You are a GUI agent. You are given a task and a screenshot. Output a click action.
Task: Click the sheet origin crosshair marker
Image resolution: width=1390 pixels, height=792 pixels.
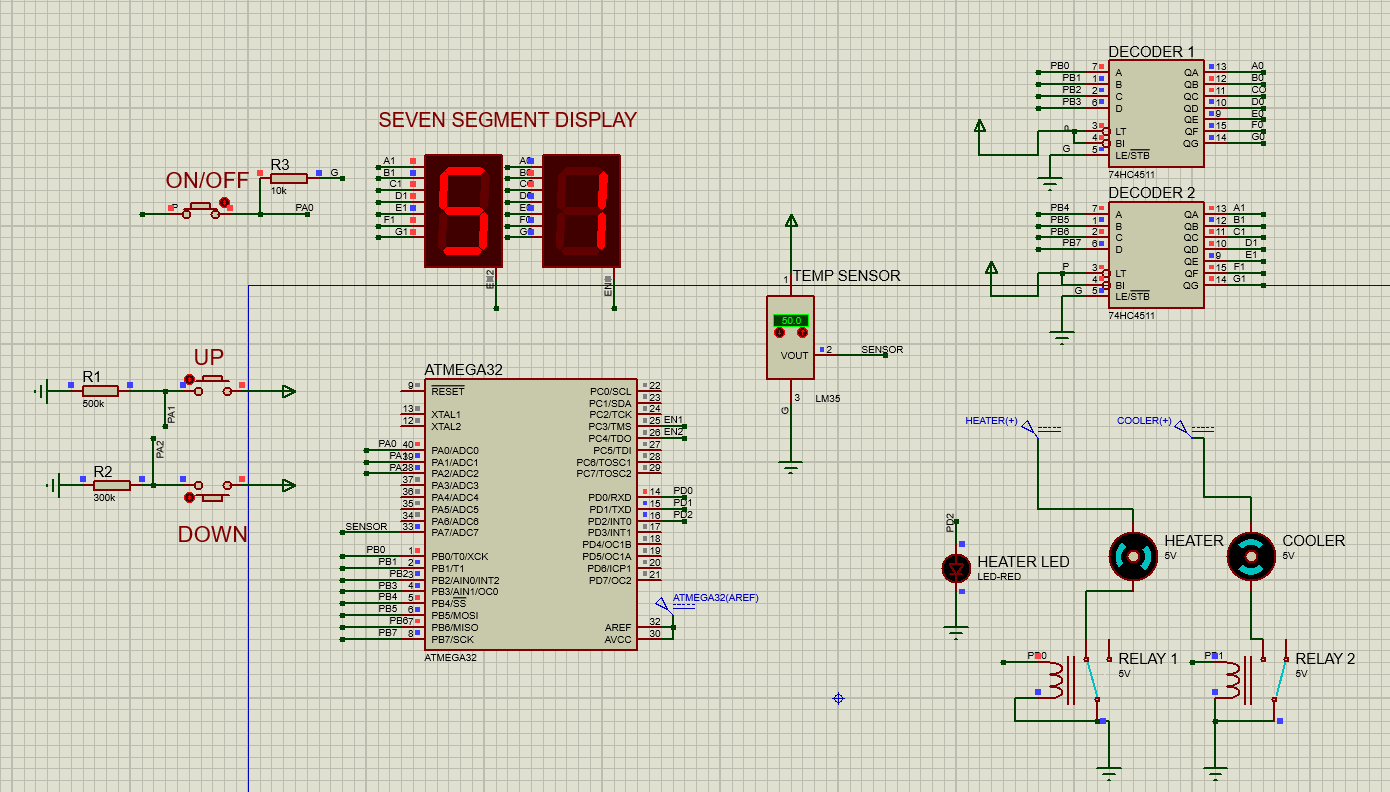(838, 698)
